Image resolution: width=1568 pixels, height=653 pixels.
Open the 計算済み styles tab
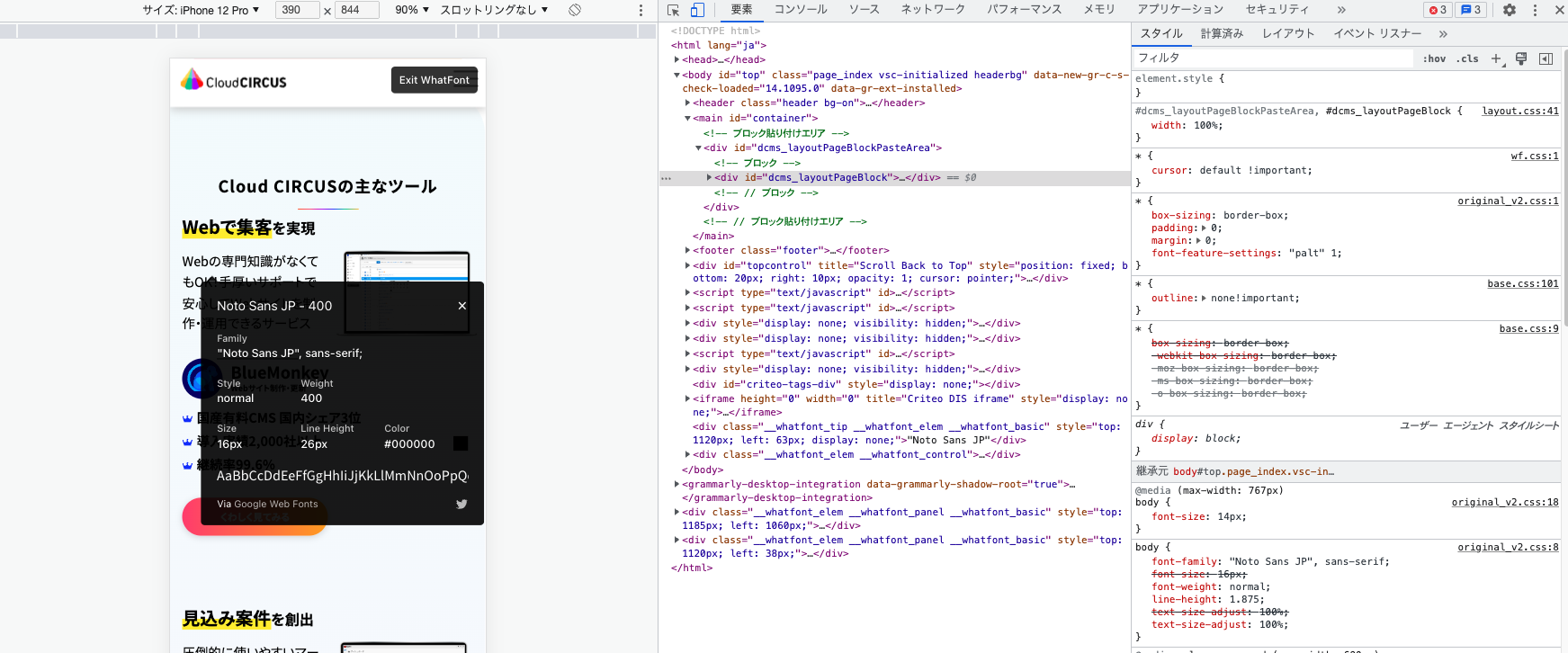point(1222,34)
